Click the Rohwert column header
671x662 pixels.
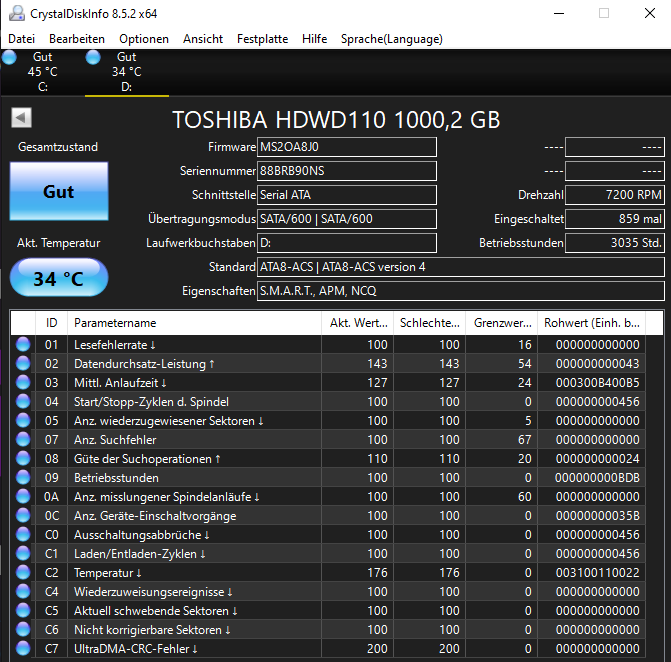[x=591, y=323]
